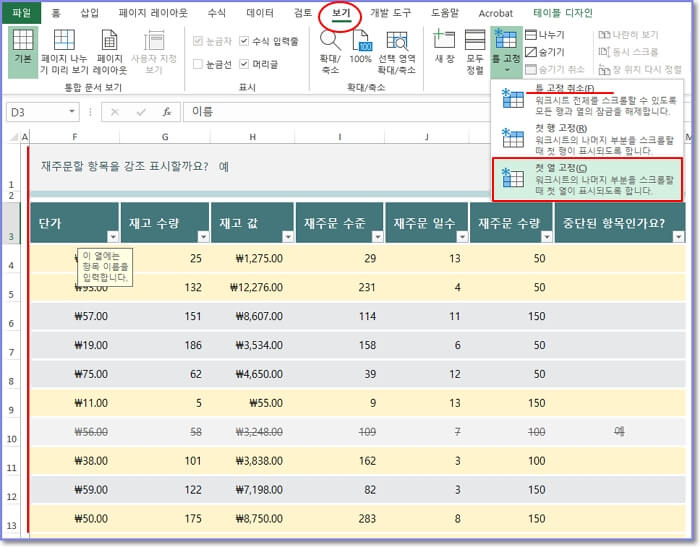Click 창 위치 다시 정렬 icon

[604, 69]
